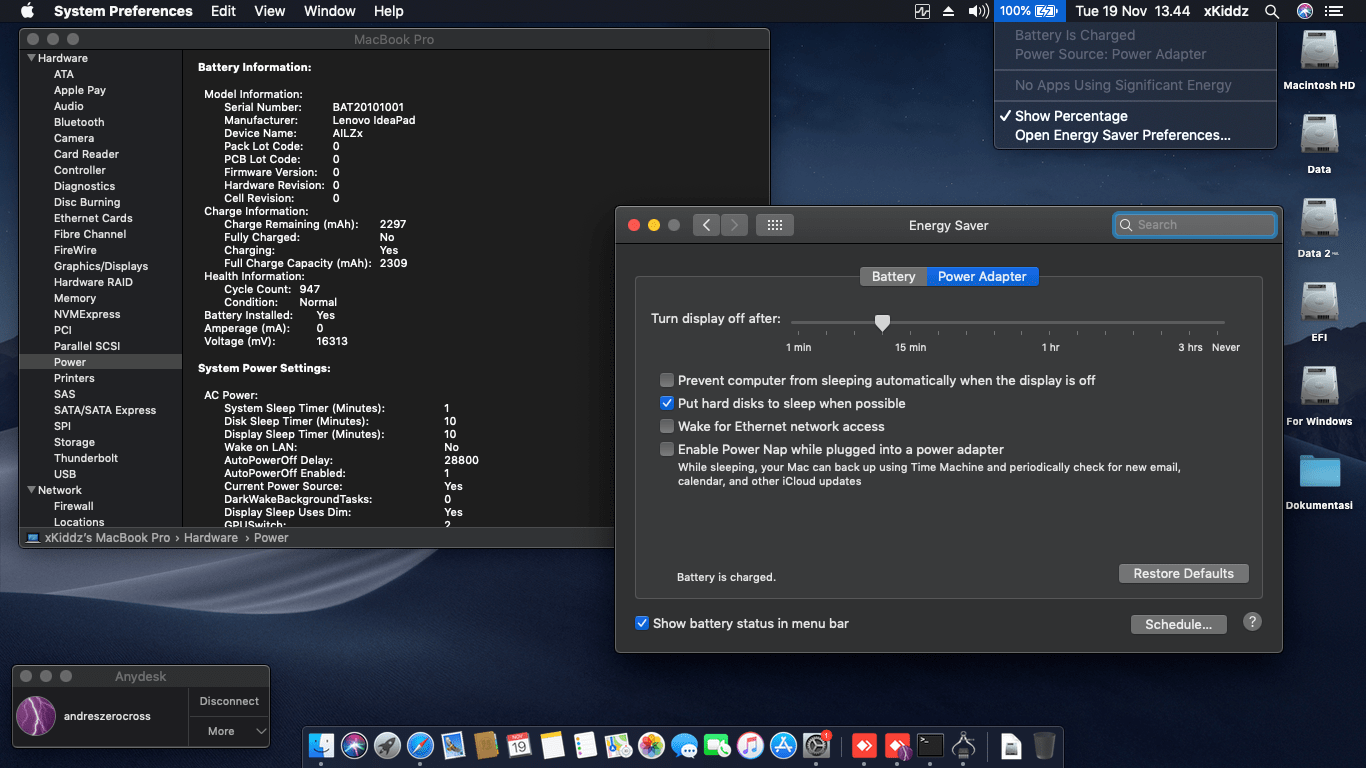Launch Photos from the dock
Viewport: 1366px width, 768px height.
[652, 746]
